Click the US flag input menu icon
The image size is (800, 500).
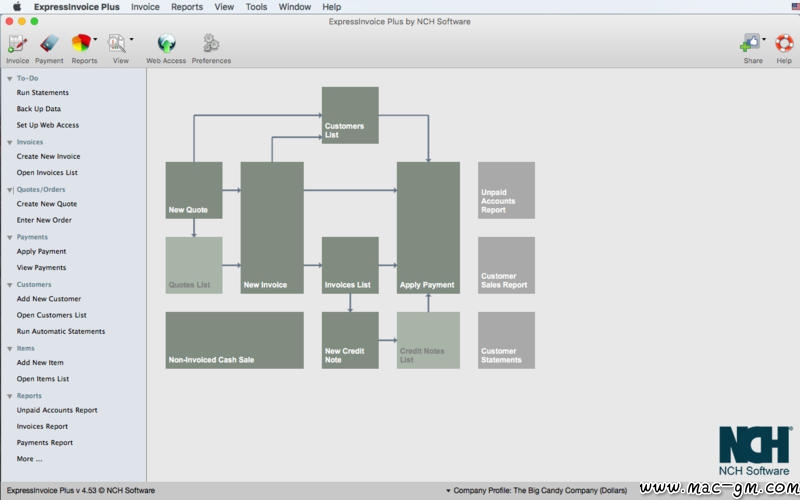click(x=795, y=7)
